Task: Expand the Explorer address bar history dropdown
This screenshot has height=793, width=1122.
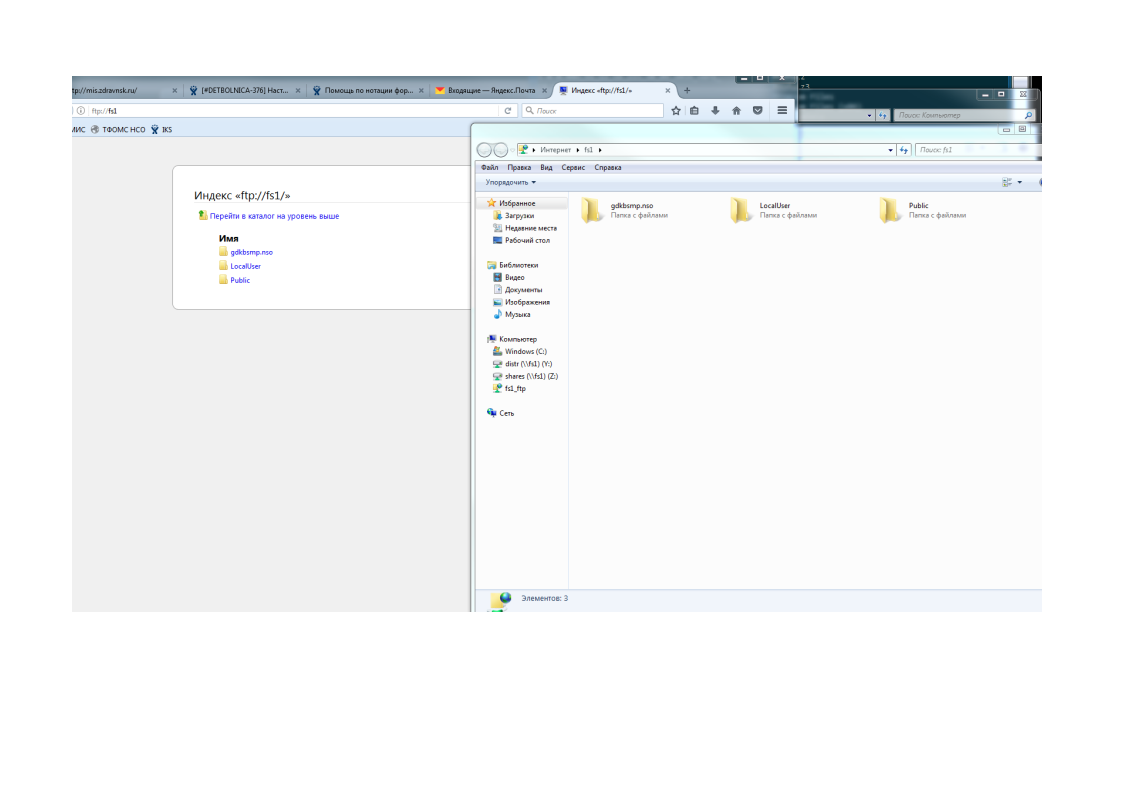Action: (891, 150)
